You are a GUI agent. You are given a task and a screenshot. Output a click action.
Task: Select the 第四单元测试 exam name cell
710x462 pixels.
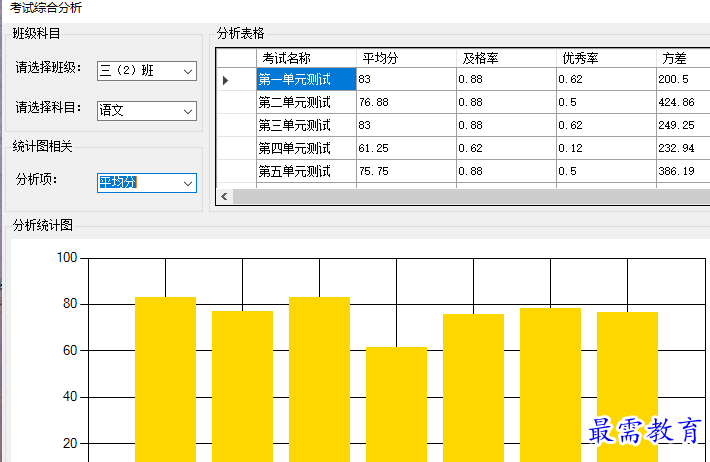(306, 148)
